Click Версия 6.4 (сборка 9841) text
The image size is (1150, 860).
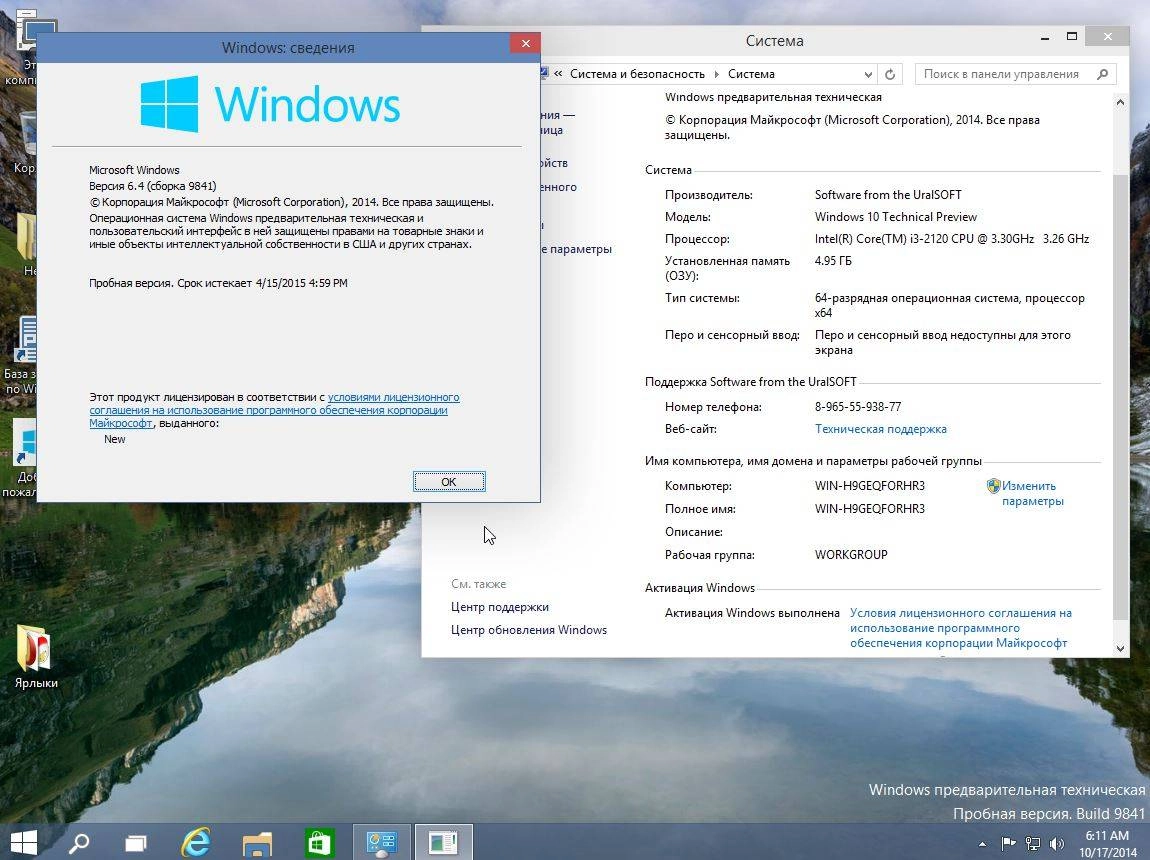[x=153, y=186]
